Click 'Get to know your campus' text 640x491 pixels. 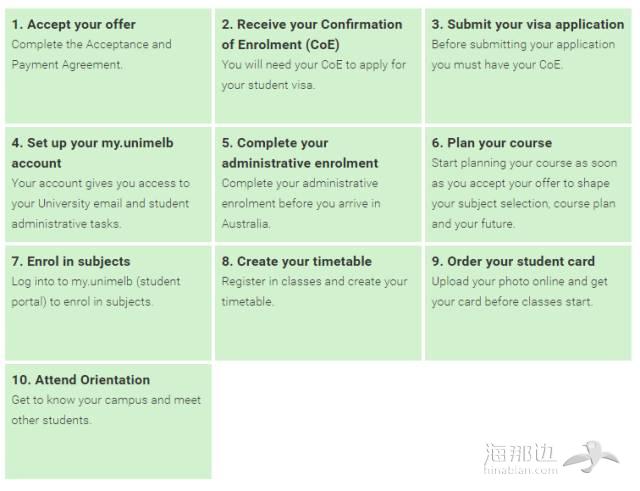click(106, 410)
